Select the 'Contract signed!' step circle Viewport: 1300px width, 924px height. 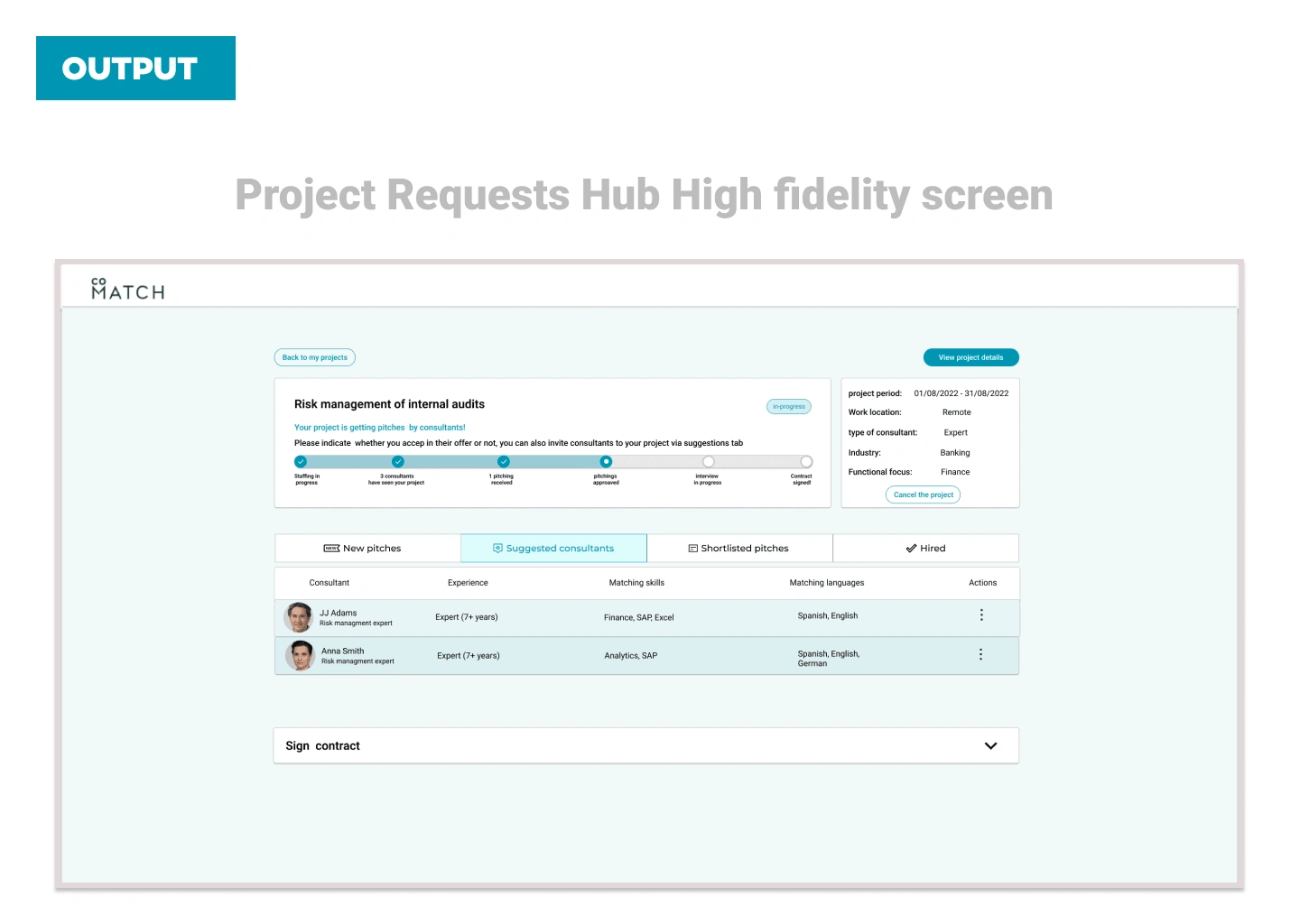pyautogui.click(x=806, y=462)
